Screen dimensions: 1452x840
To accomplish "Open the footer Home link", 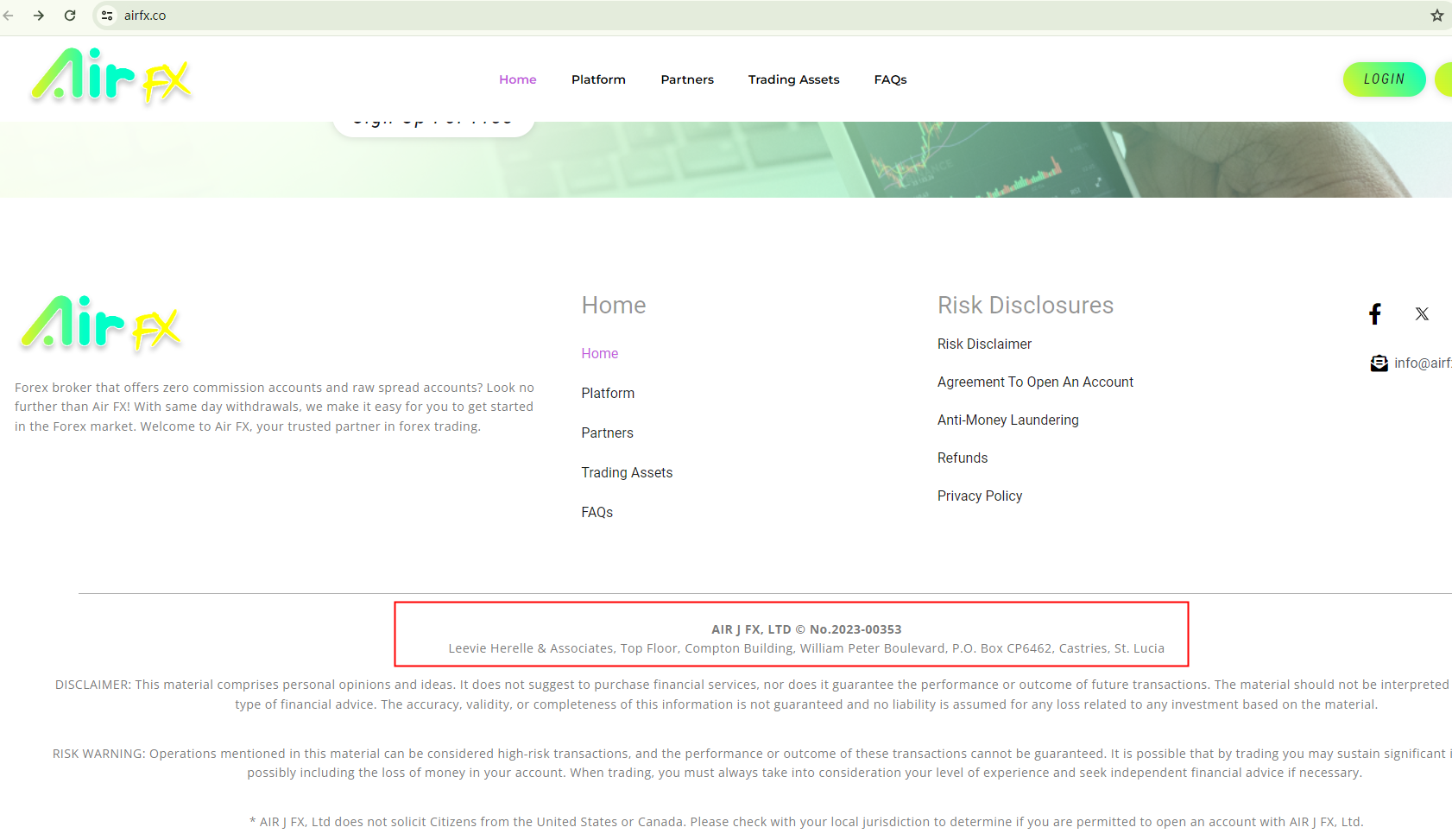I will click(x=600, y=353).
